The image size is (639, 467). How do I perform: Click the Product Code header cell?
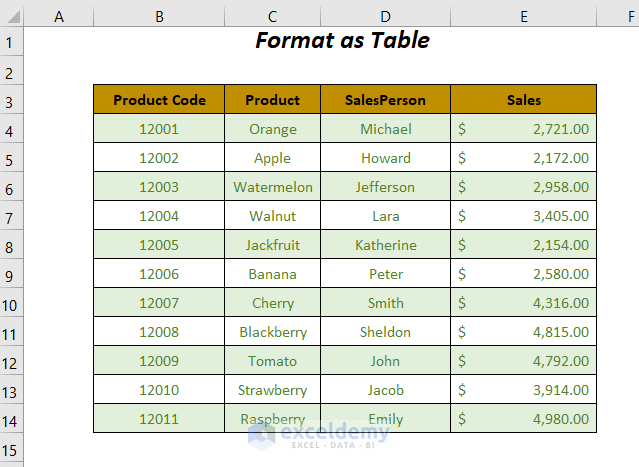(x=159, y=100)
